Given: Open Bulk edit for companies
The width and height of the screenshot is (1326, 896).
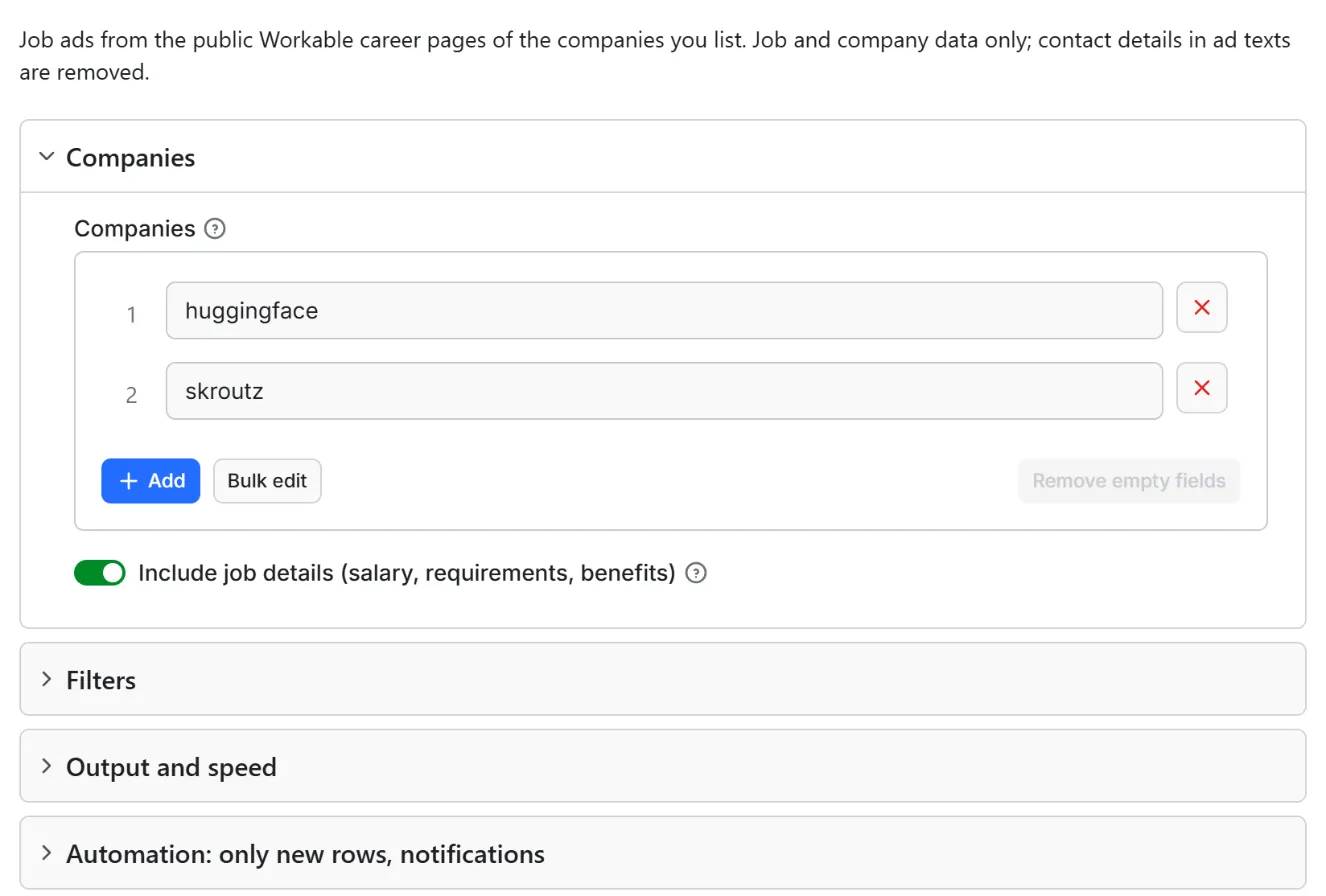Looking at the screenshot, I should coord(268,481).
